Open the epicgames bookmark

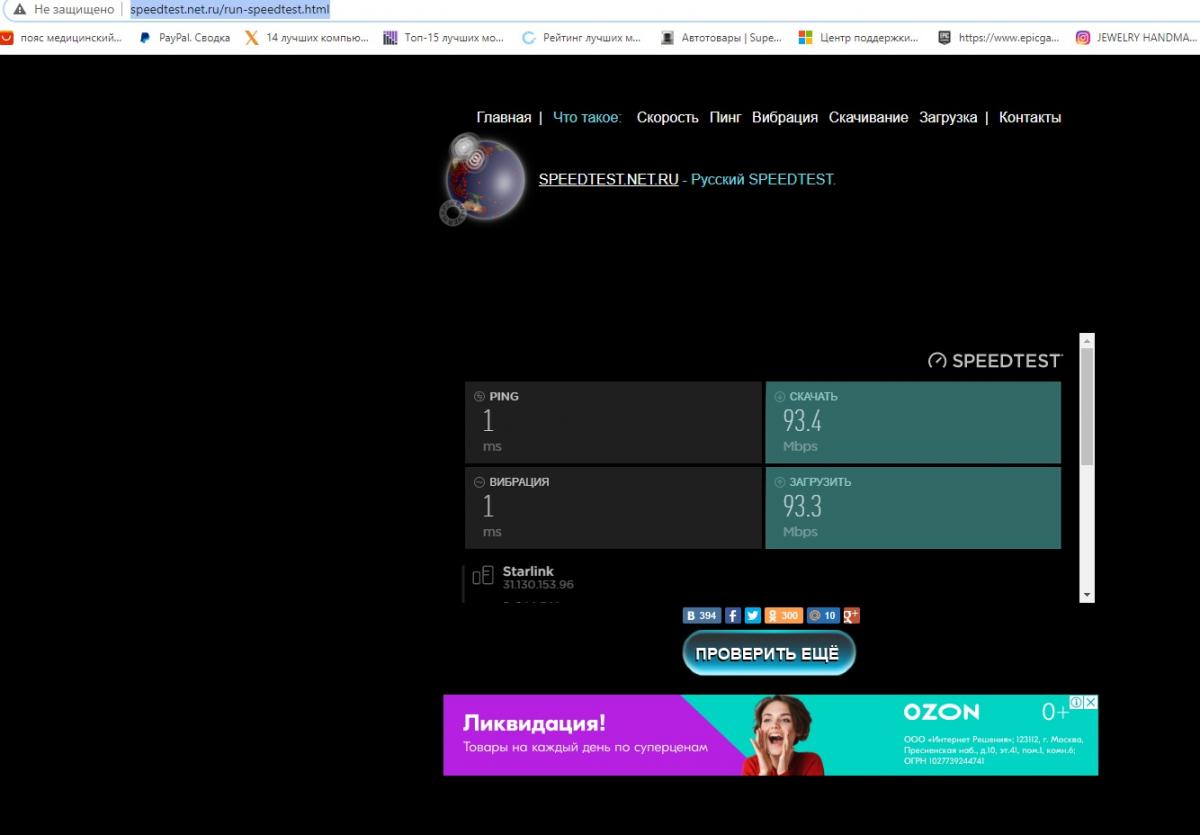point(997,38)
